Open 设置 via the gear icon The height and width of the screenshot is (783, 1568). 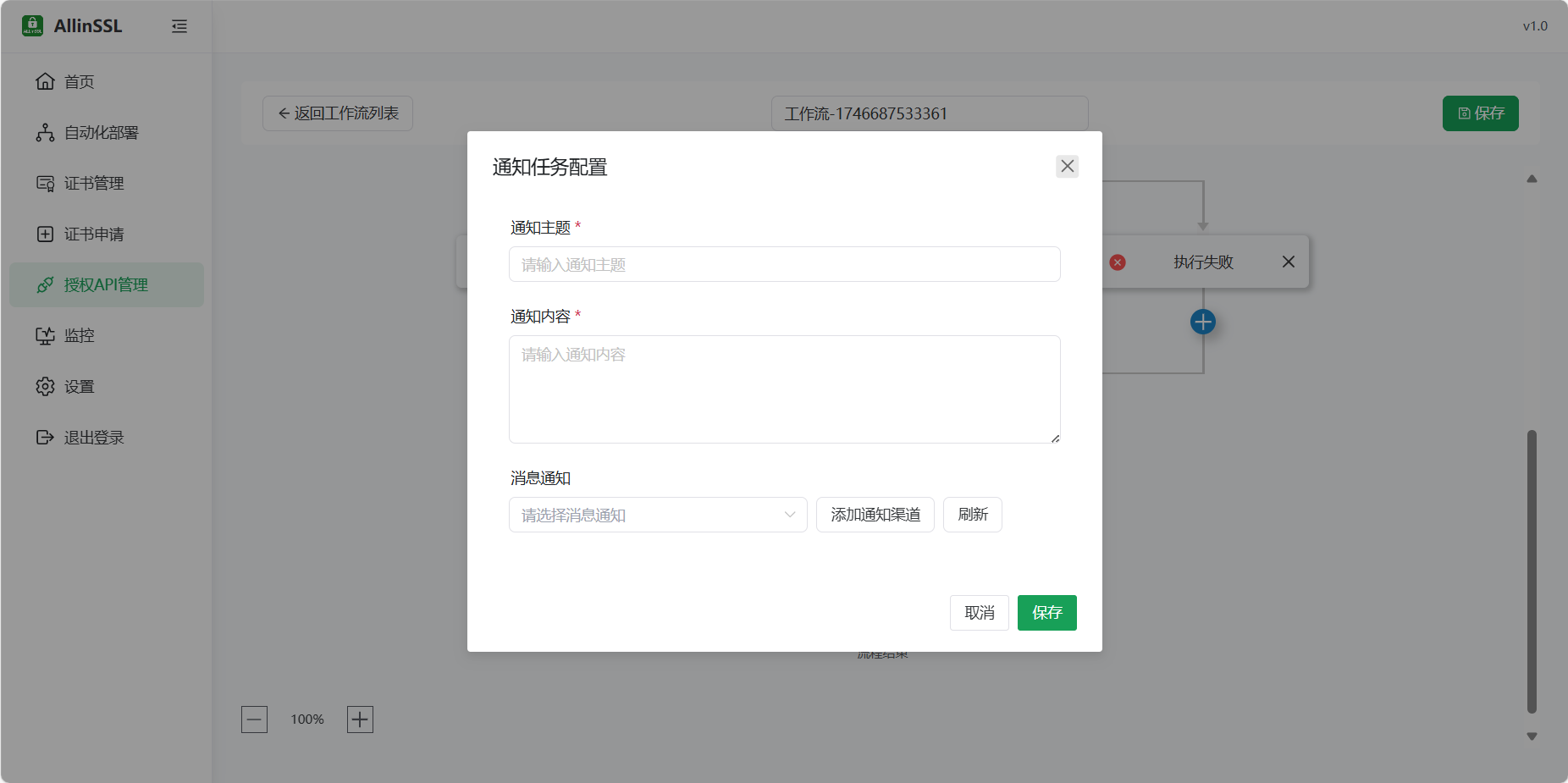pos(45,386)
